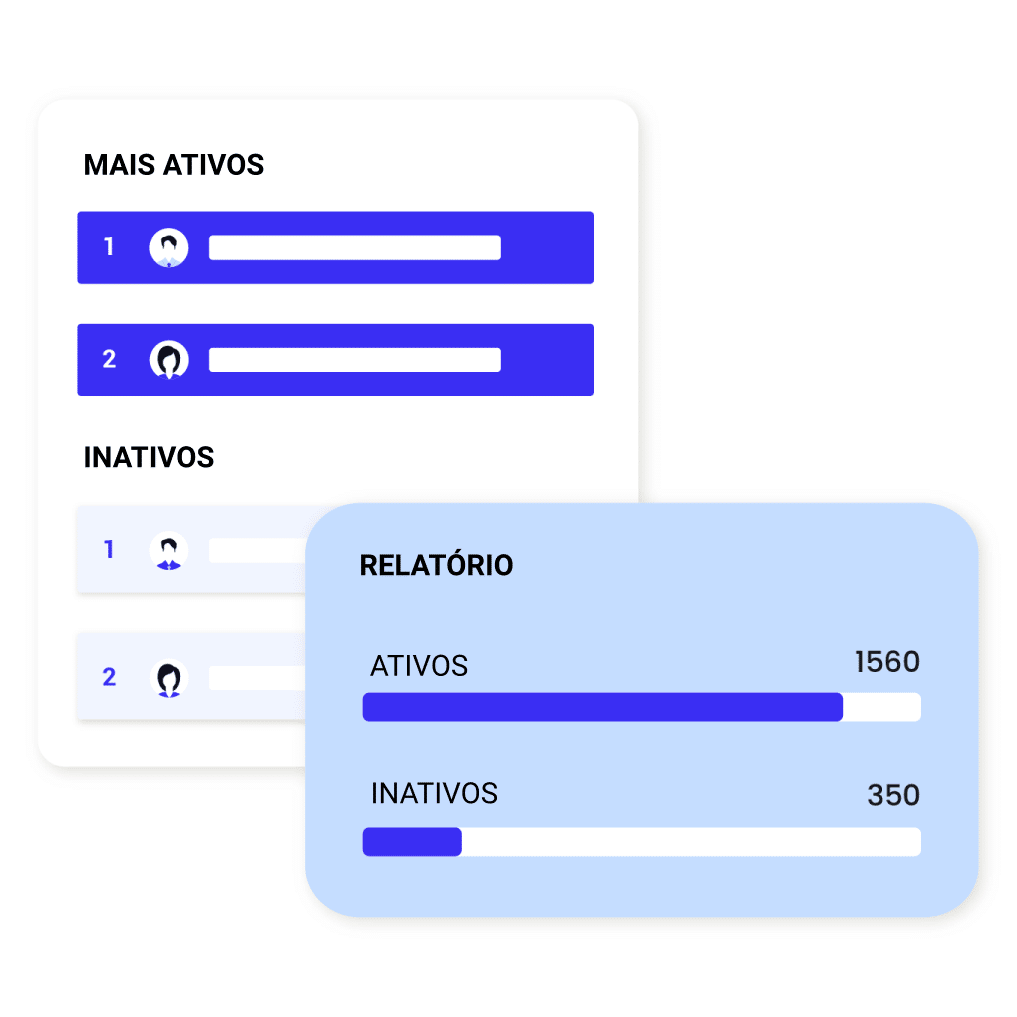This screenshot has height=1017, width=1017.
Task: Select the first blue Mais Ativos row
Action: [335, 248]
